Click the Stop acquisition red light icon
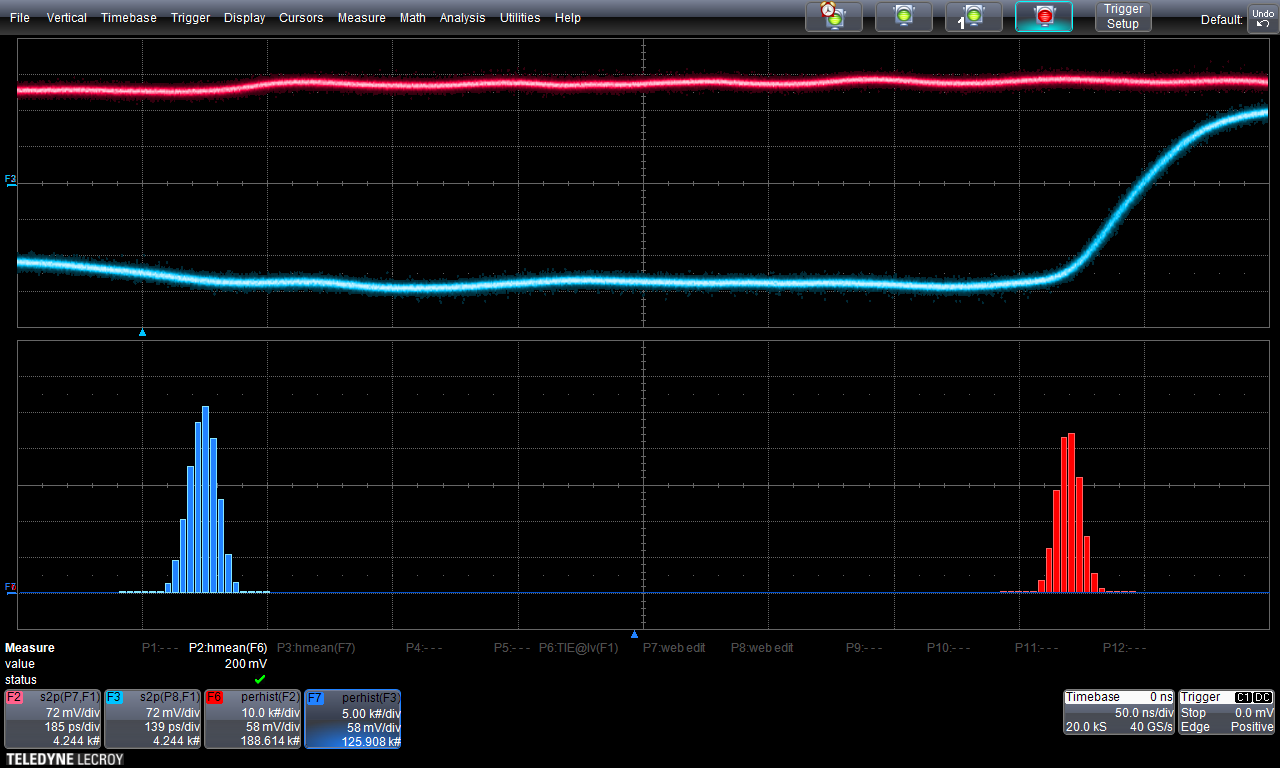This screenshot has width=1280, height=768. point(1044,16)
